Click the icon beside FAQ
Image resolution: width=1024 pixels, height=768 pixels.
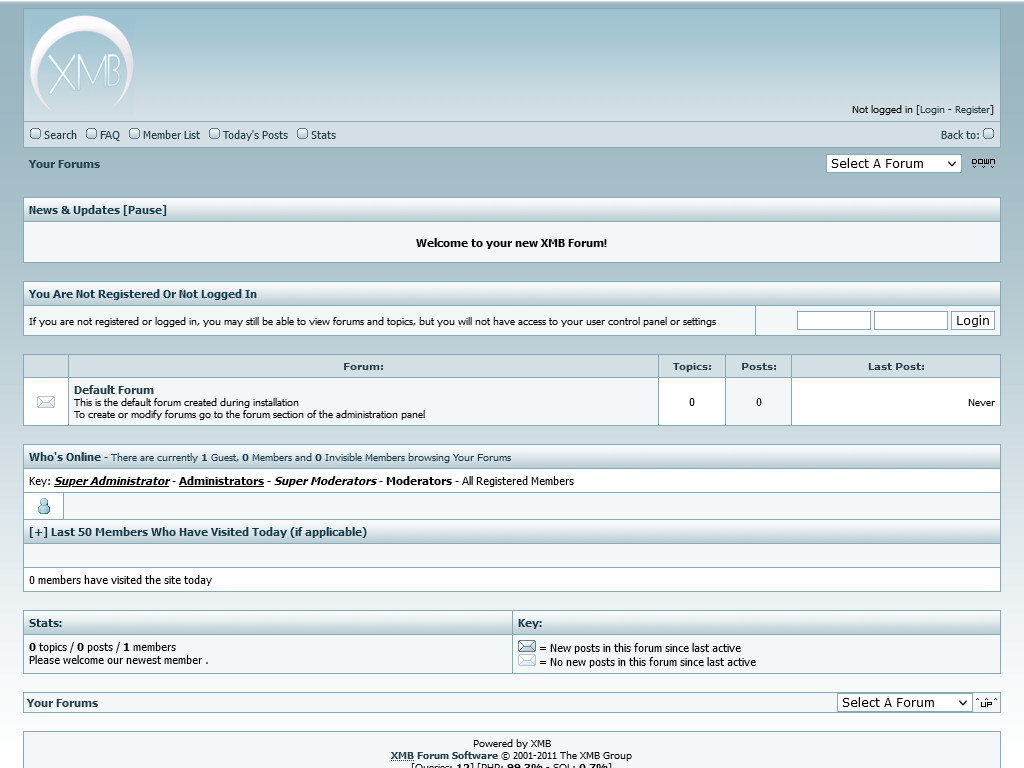[x=91, y=134]
